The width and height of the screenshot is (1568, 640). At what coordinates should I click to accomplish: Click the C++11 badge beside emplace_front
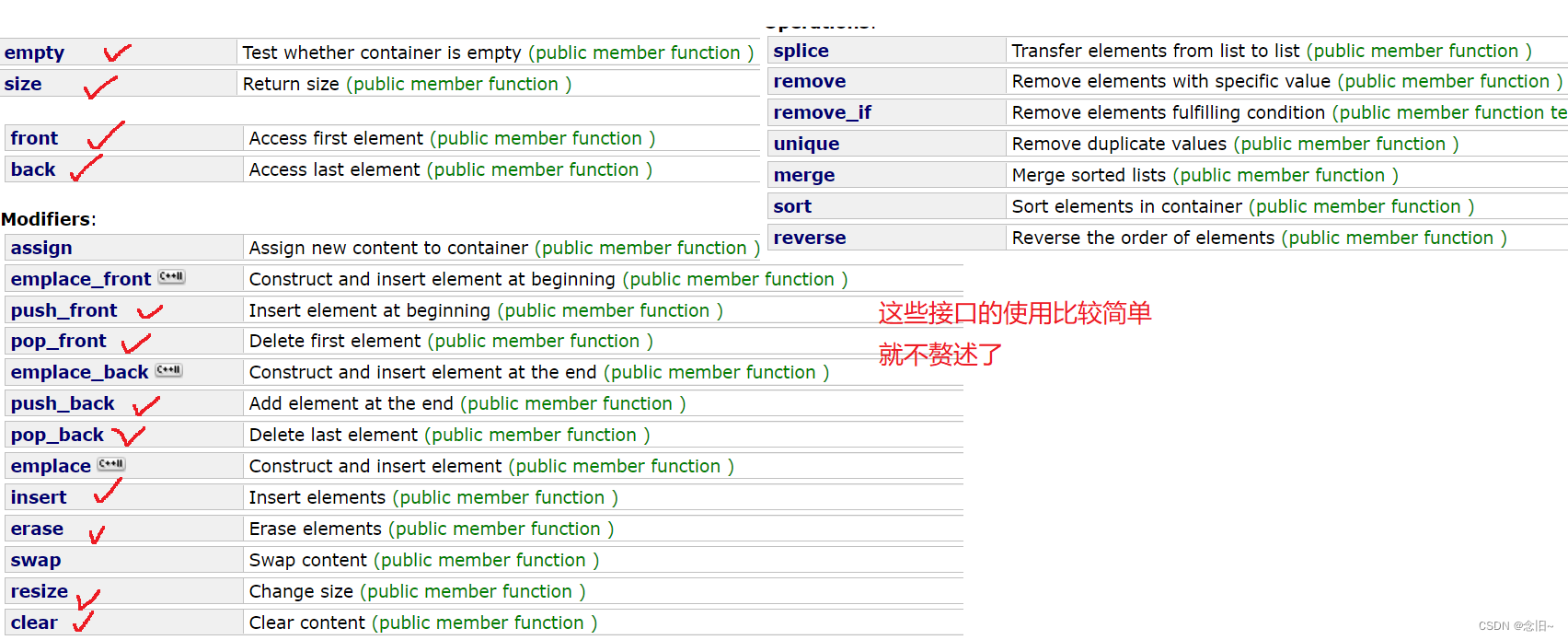point(172,276)
